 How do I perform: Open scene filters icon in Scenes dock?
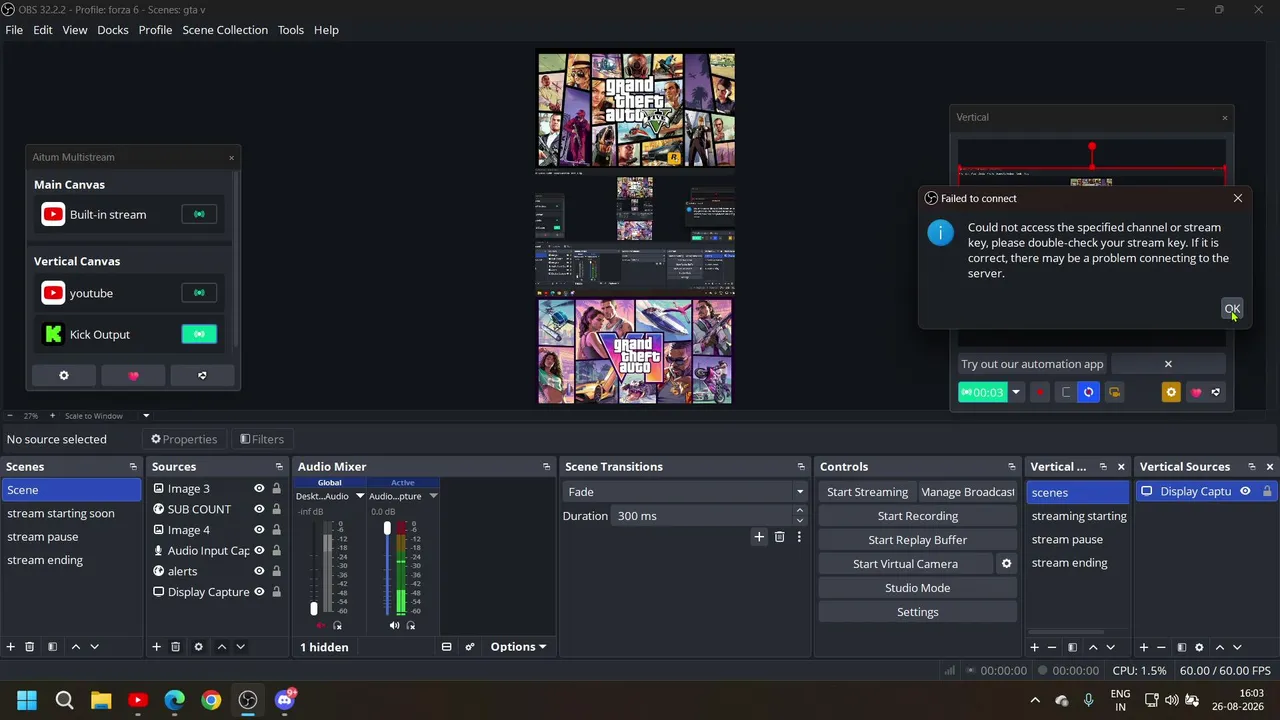click(52, 647)
